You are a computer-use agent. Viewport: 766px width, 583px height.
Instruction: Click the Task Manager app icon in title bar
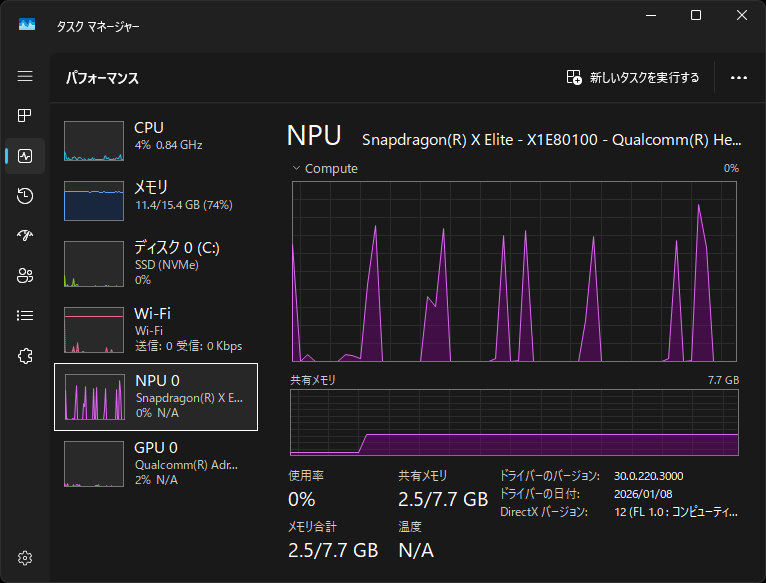(27, 24)
